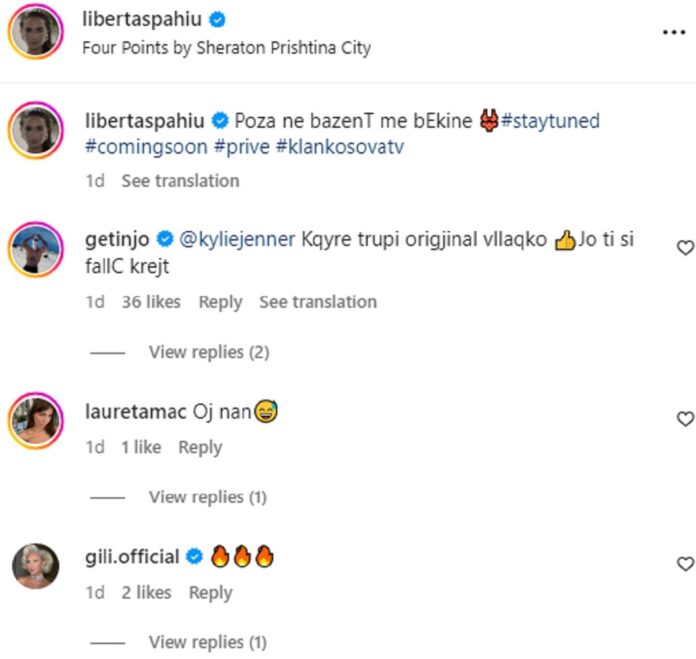Screen dimensions: 696x659
Task: Like getinjo's comment with the heart
Action: 685,247
